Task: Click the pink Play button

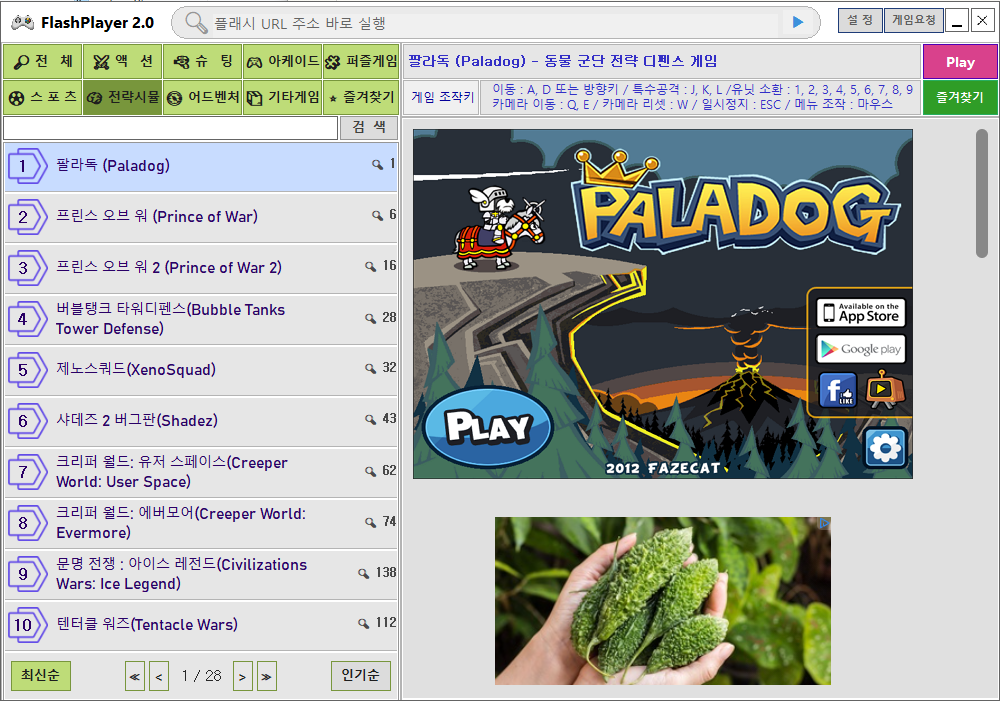Action: coord(960,62)
